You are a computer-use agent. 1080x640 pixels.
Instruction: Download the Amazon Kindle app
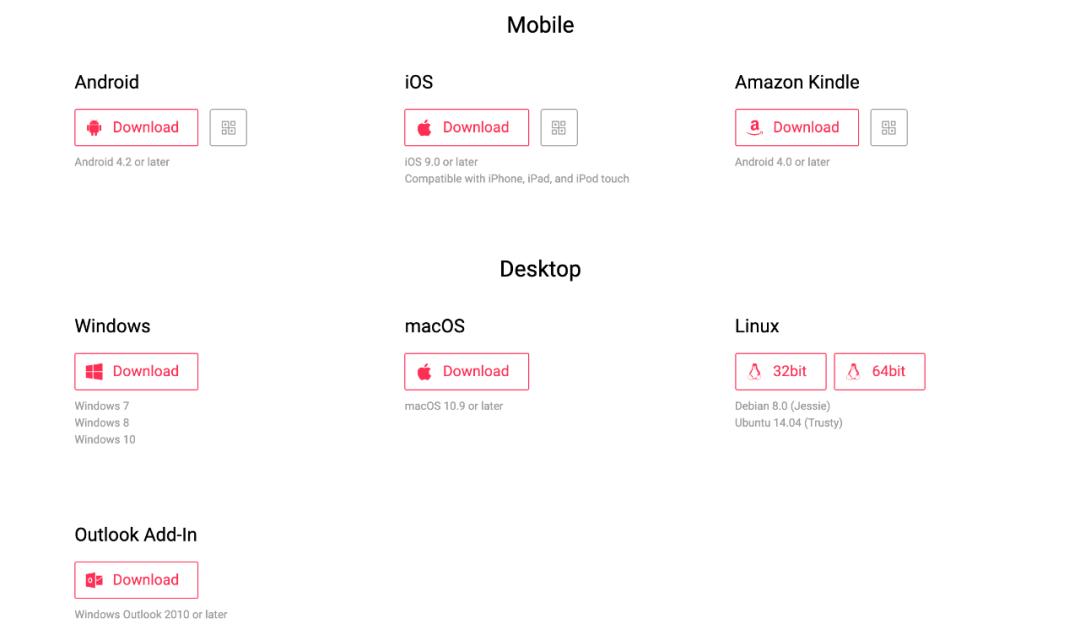805,128
